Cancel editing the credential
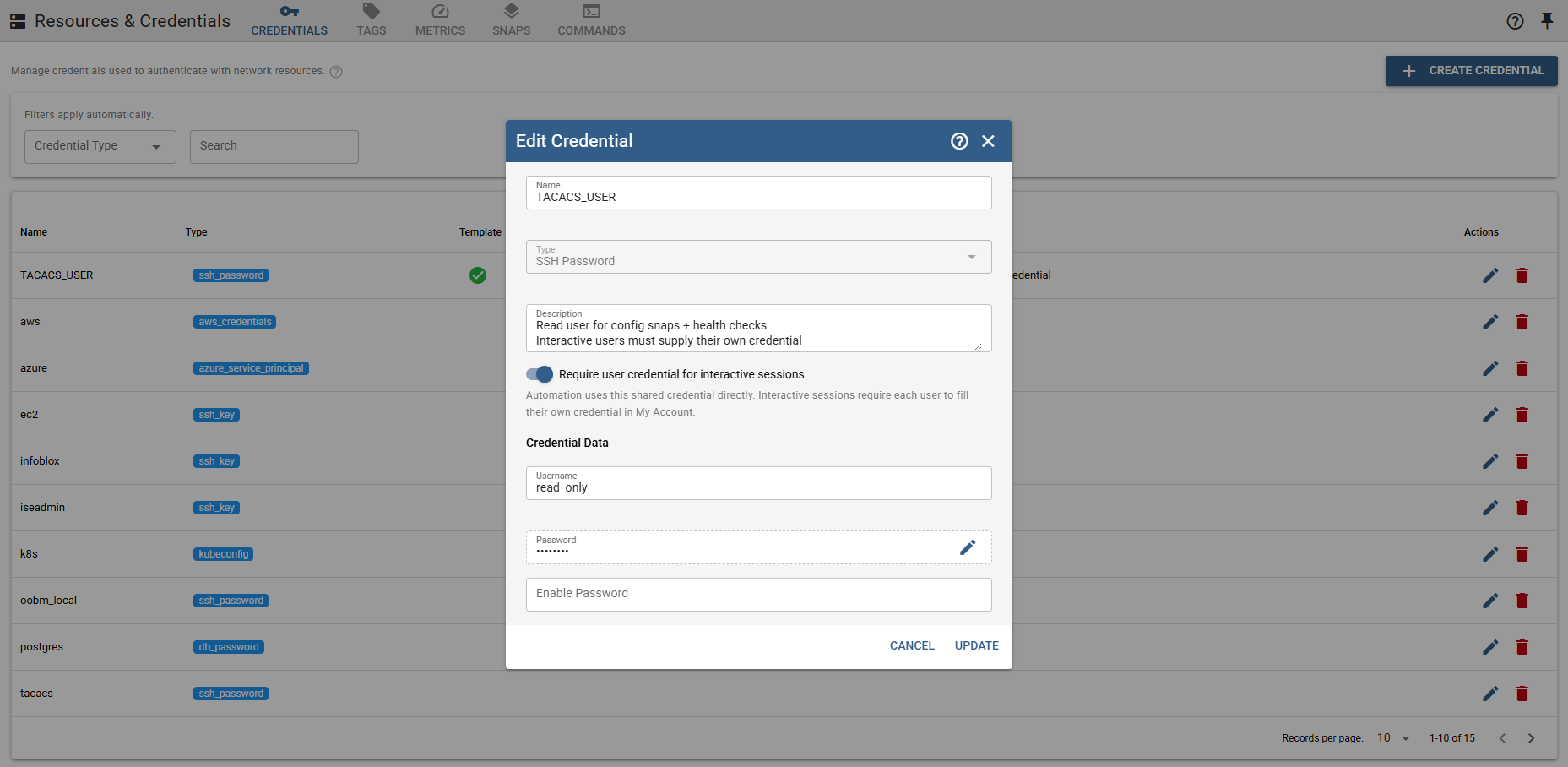 pyautogui.click(x=912, y=645)
